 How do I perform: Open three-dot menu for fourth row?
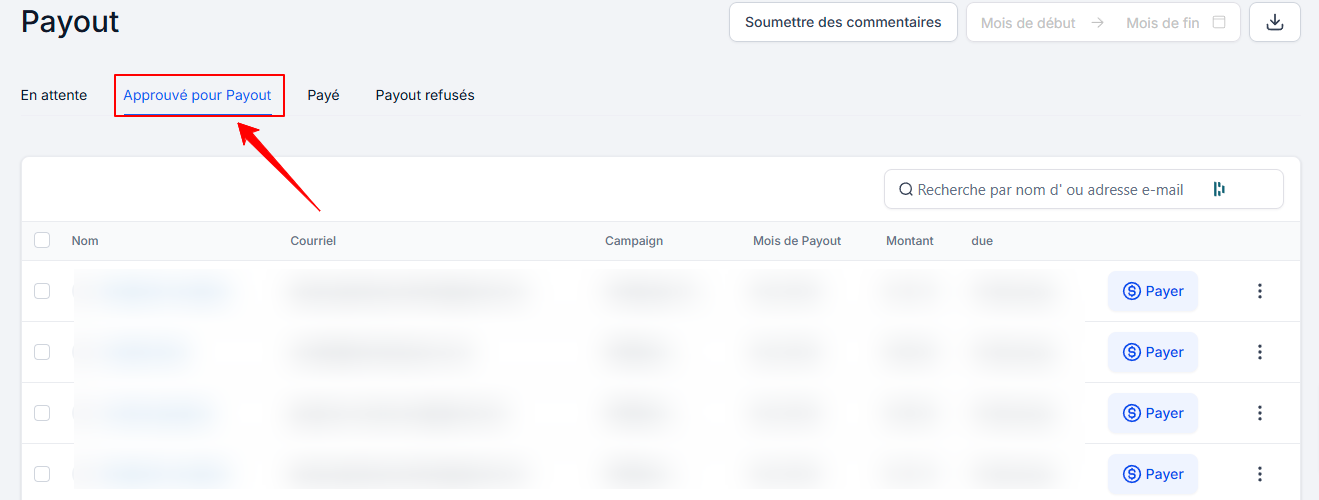tap(1260, 474)
